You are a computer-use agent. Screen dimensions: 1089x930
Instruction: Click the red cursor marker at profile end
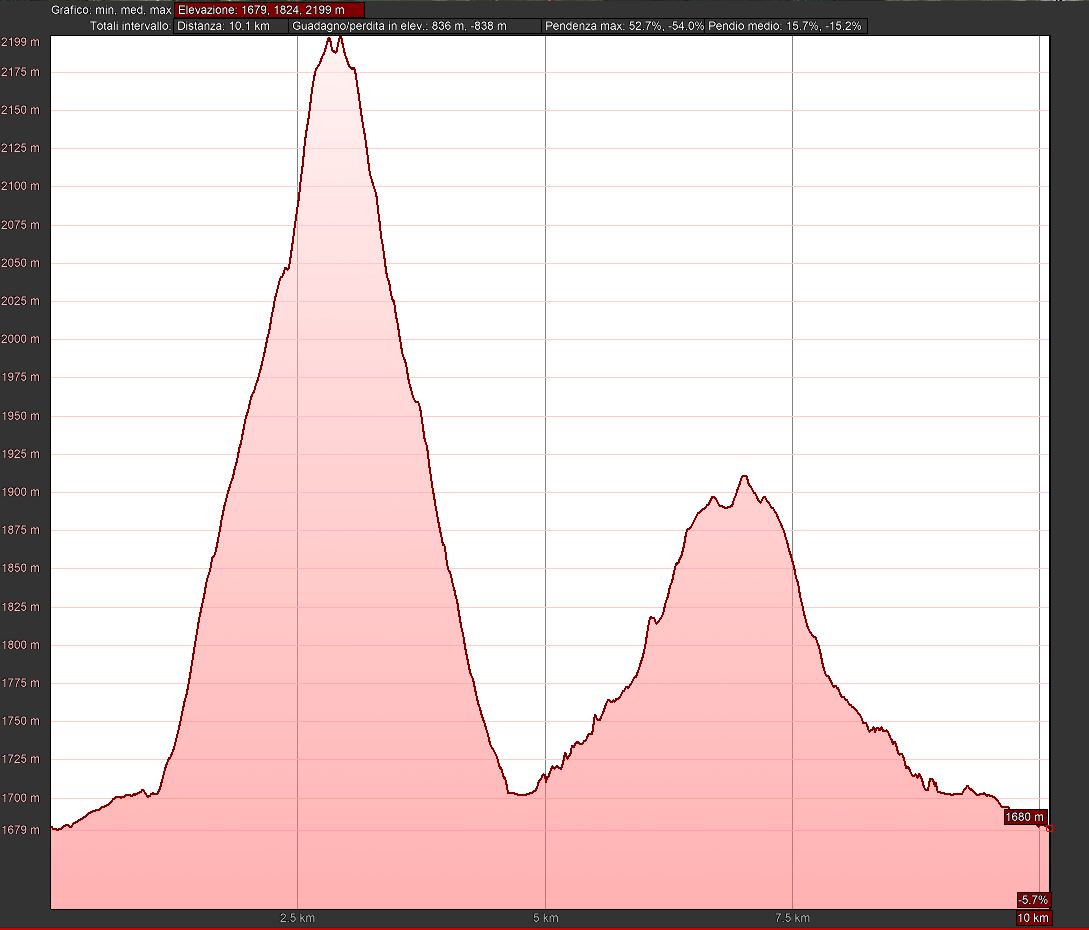tap(1049, 828)
